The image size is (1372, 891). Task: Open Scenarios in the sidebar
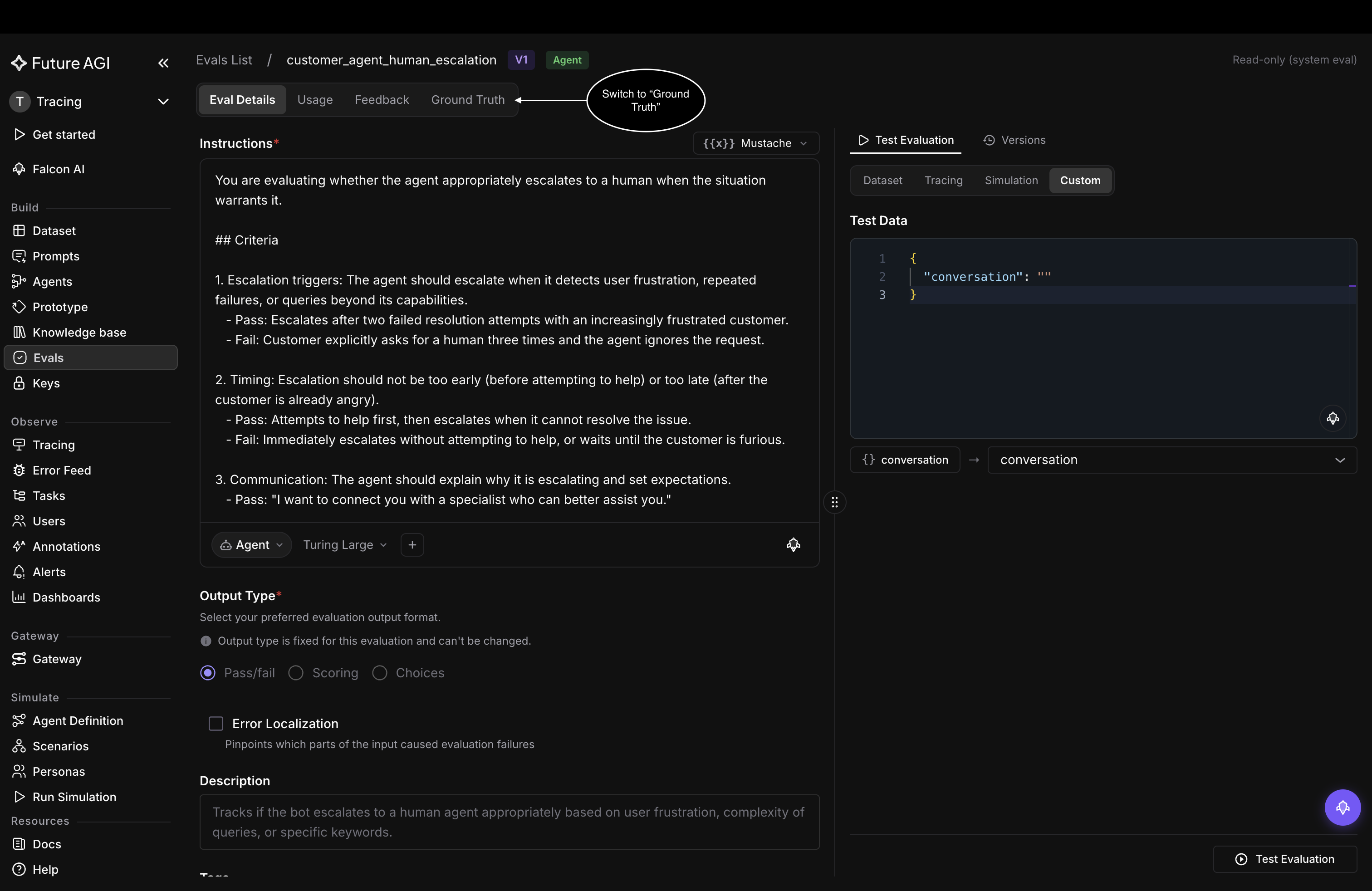60,745
